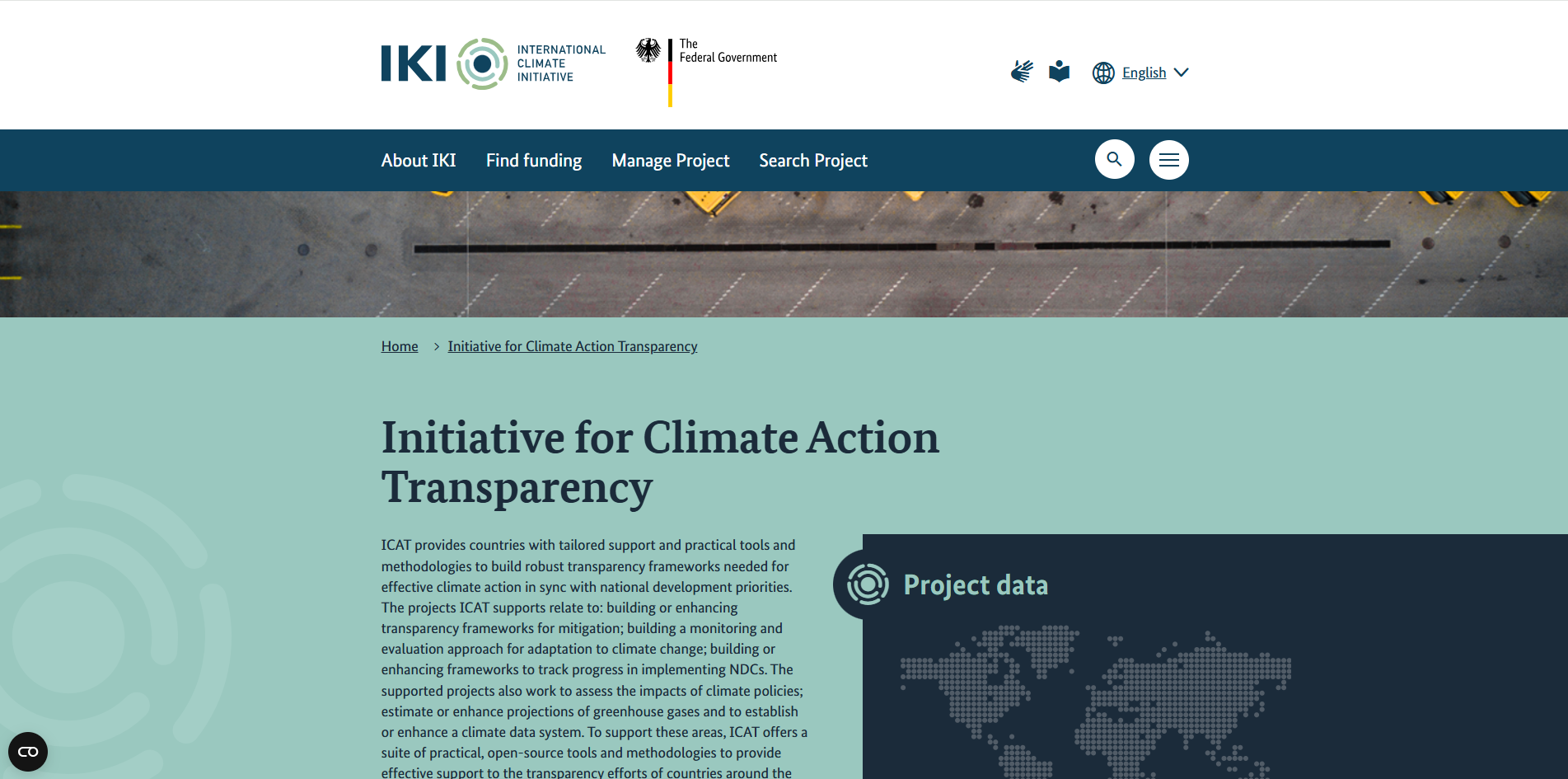The image size is (1568, 779).
Task: Open the Find funding menu
Action: click(x=534, y=161)
